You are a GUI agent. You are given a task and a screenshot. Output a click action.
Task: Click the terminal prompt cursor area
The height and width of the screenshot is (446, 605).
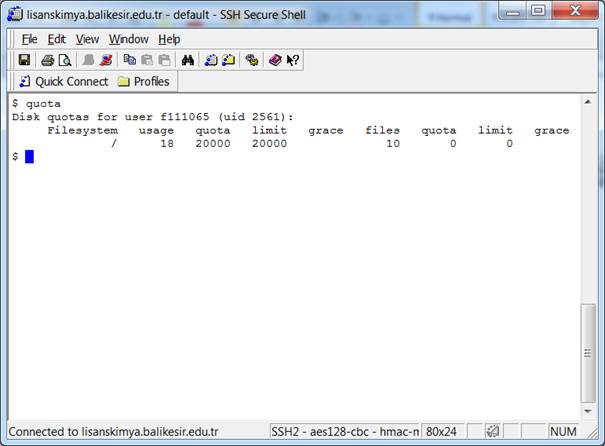(30, 157)
